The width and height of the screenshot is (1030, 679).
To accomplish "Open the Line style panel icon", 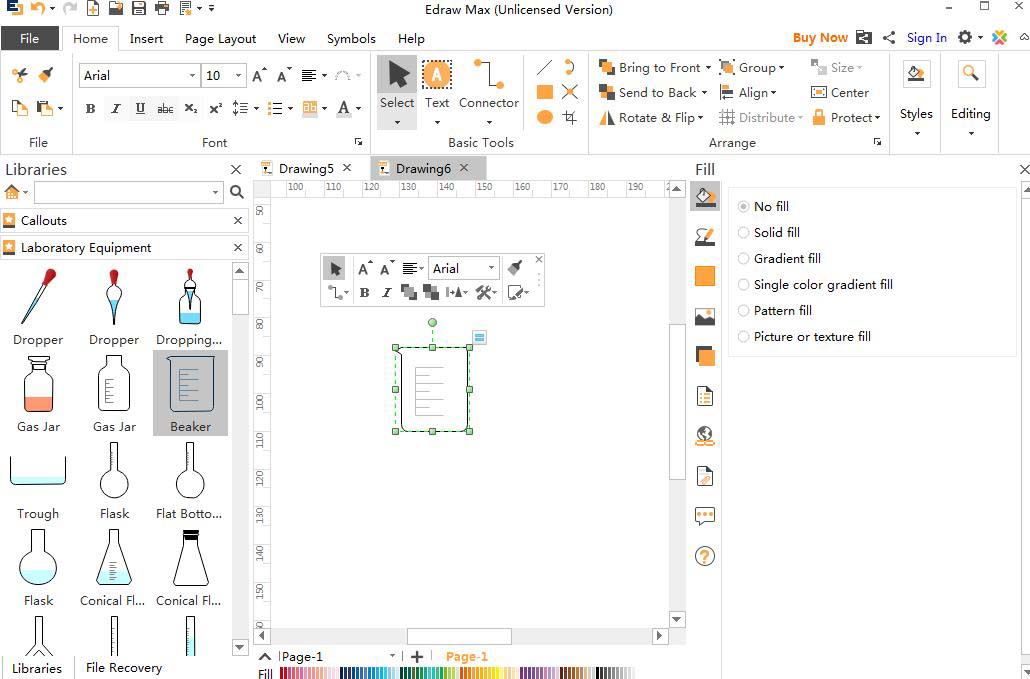I will coord(705,236).
